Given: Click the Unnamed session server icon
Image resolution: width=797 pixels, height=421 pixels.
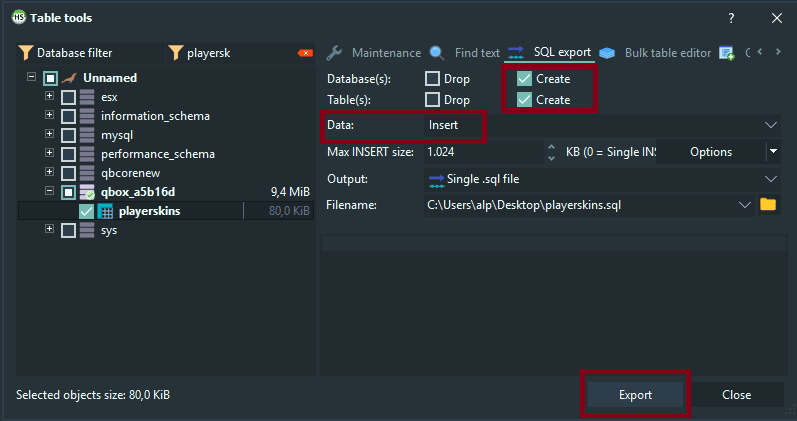Looking at the screenshot, I should [x=69, y=78].
